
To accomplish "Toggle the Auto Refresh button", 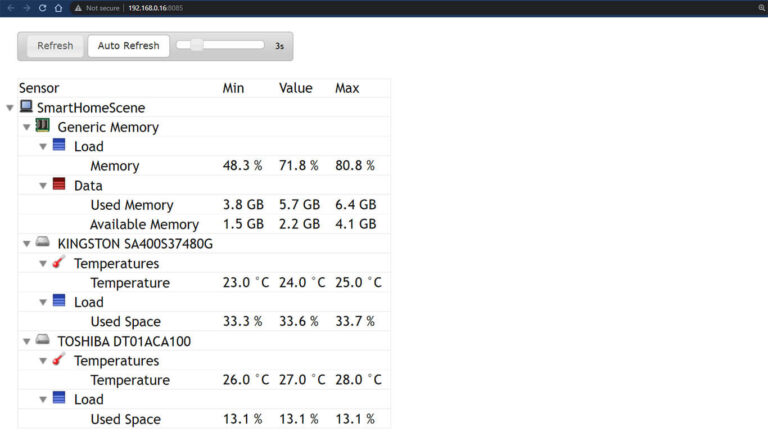I will [128, 46].
